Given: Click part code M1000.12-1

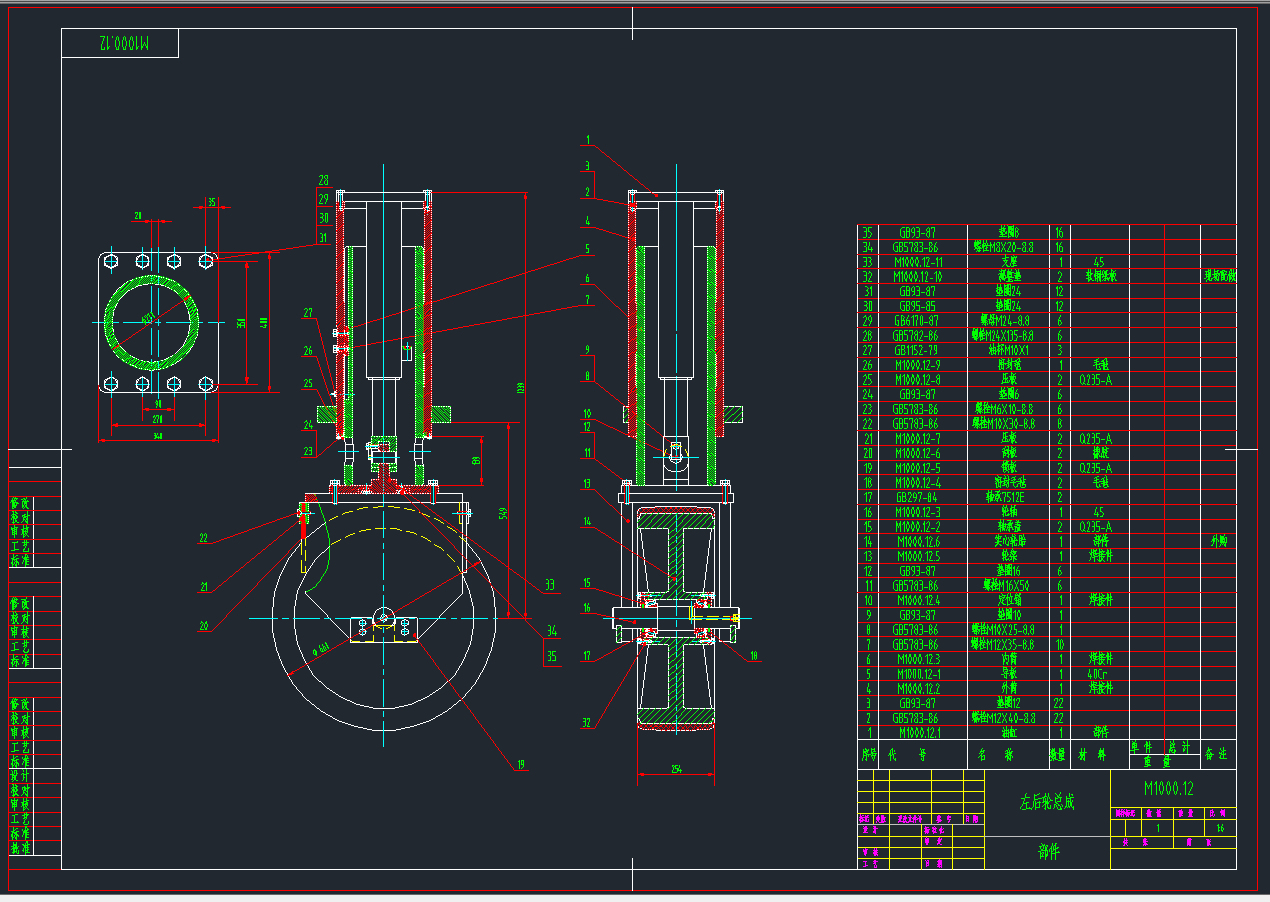Looking at the screenshot, I should [x=918, y=674].
